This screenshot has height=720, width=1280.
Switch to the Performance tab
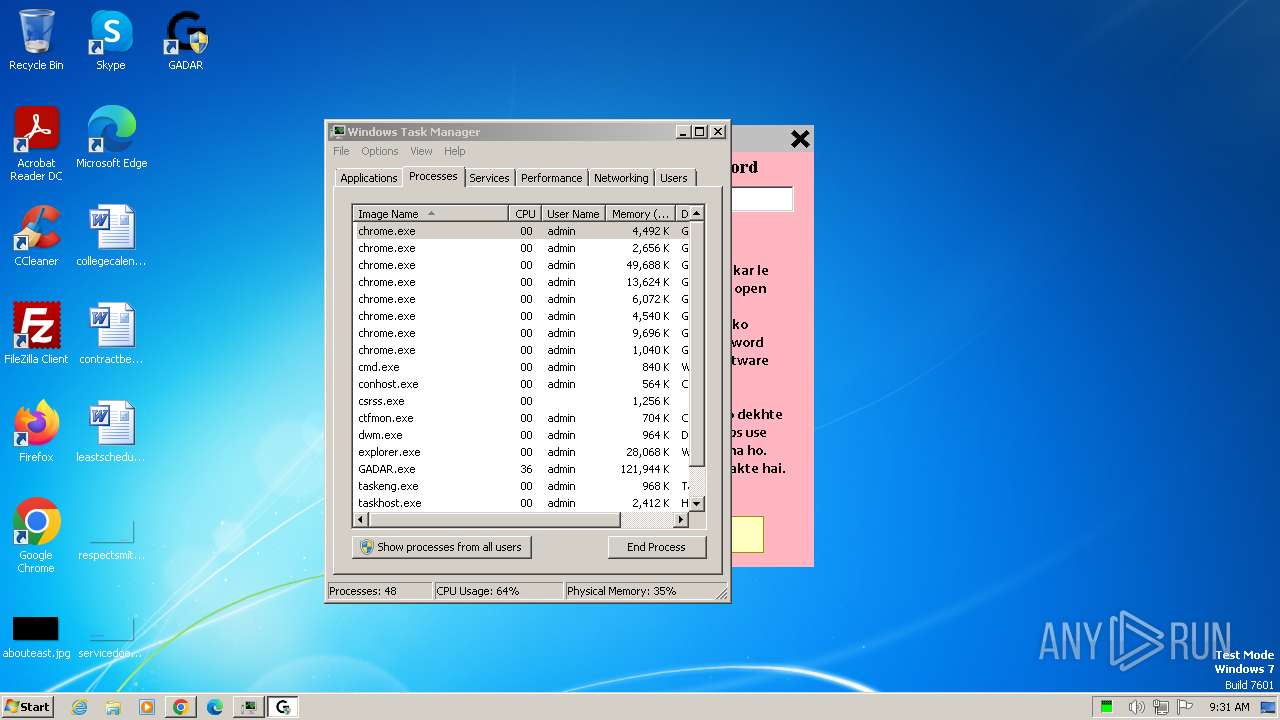coord(551,178)
